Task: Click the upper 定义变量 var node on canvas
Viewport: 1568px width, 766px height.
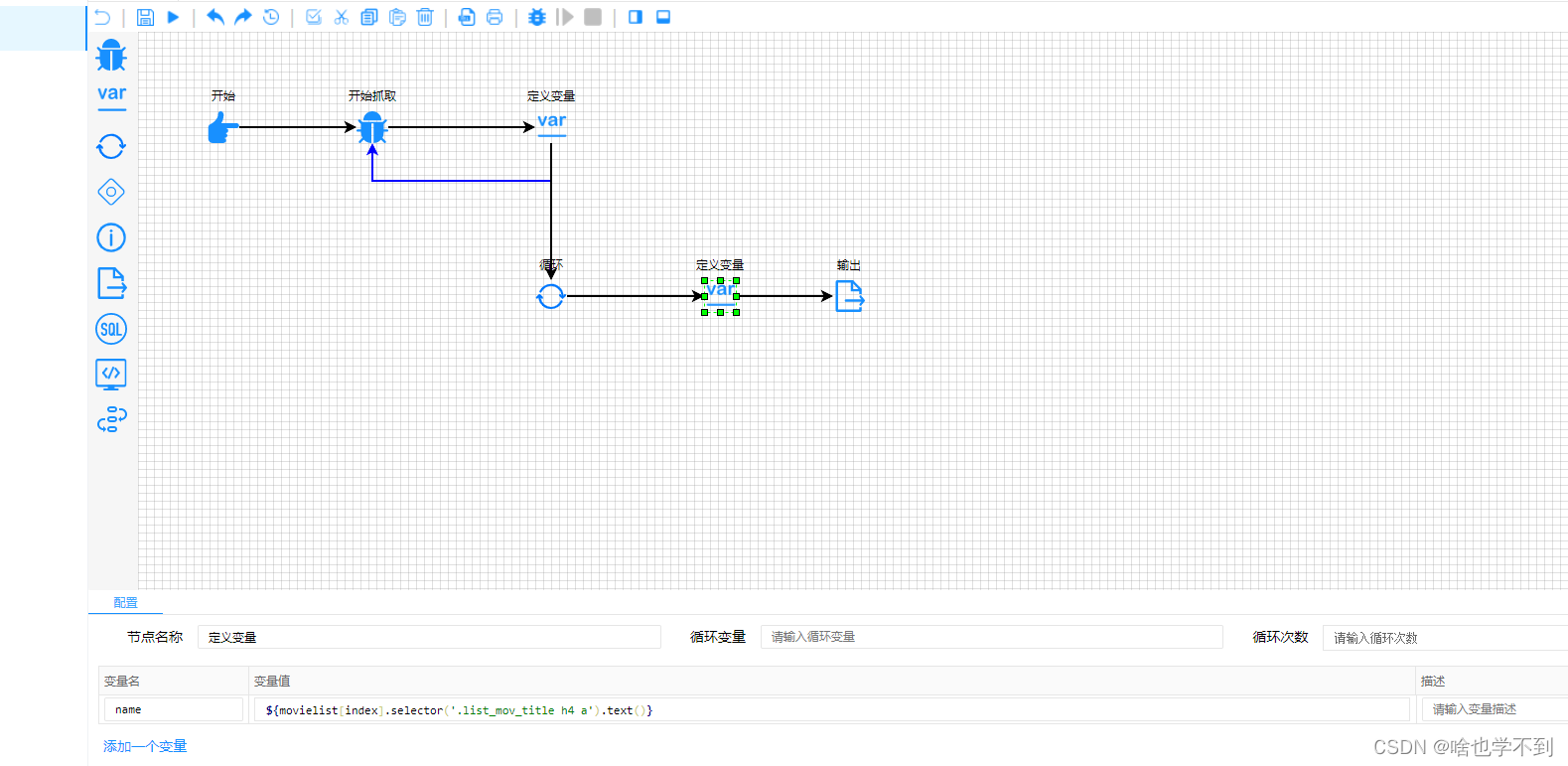Action: (551, 124)
